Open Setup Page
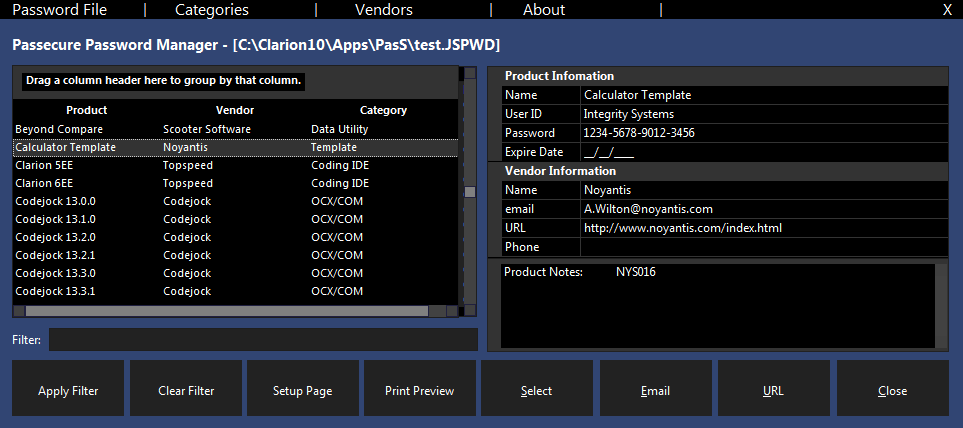The height and width of the screenshot is (428, 963). (x=302, y=391)
